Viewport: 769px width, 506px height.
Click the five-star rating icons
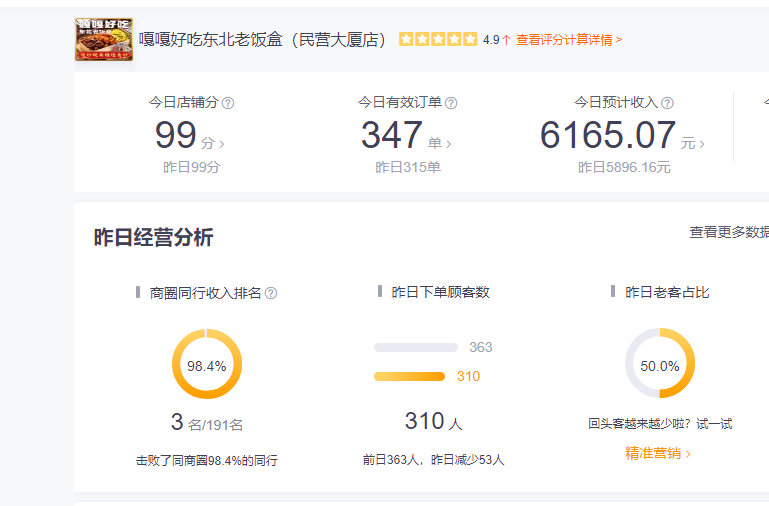pyautogui.click(x=438, y=40)
